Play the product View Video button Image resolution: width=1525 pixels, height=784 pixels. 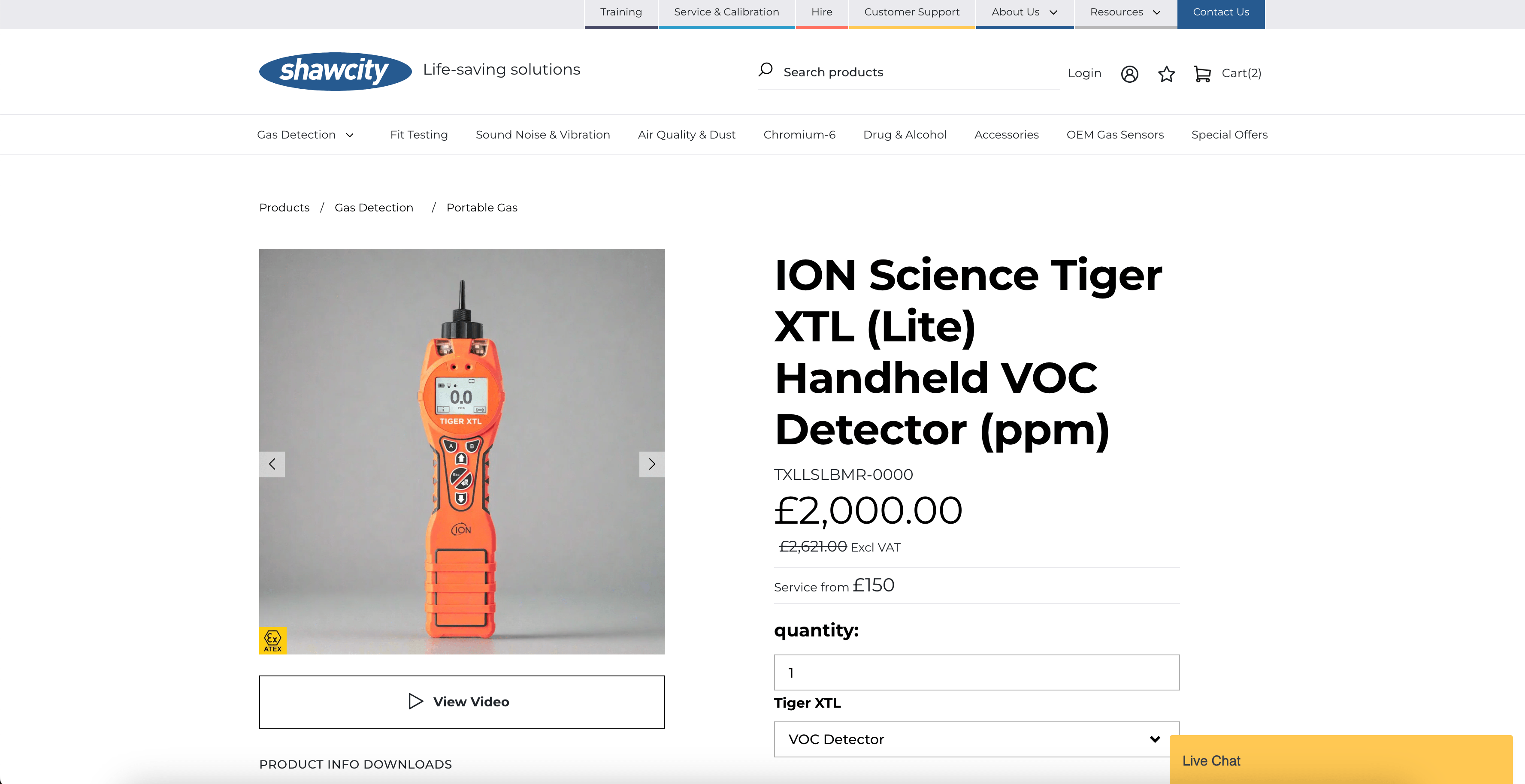point(462,702)
